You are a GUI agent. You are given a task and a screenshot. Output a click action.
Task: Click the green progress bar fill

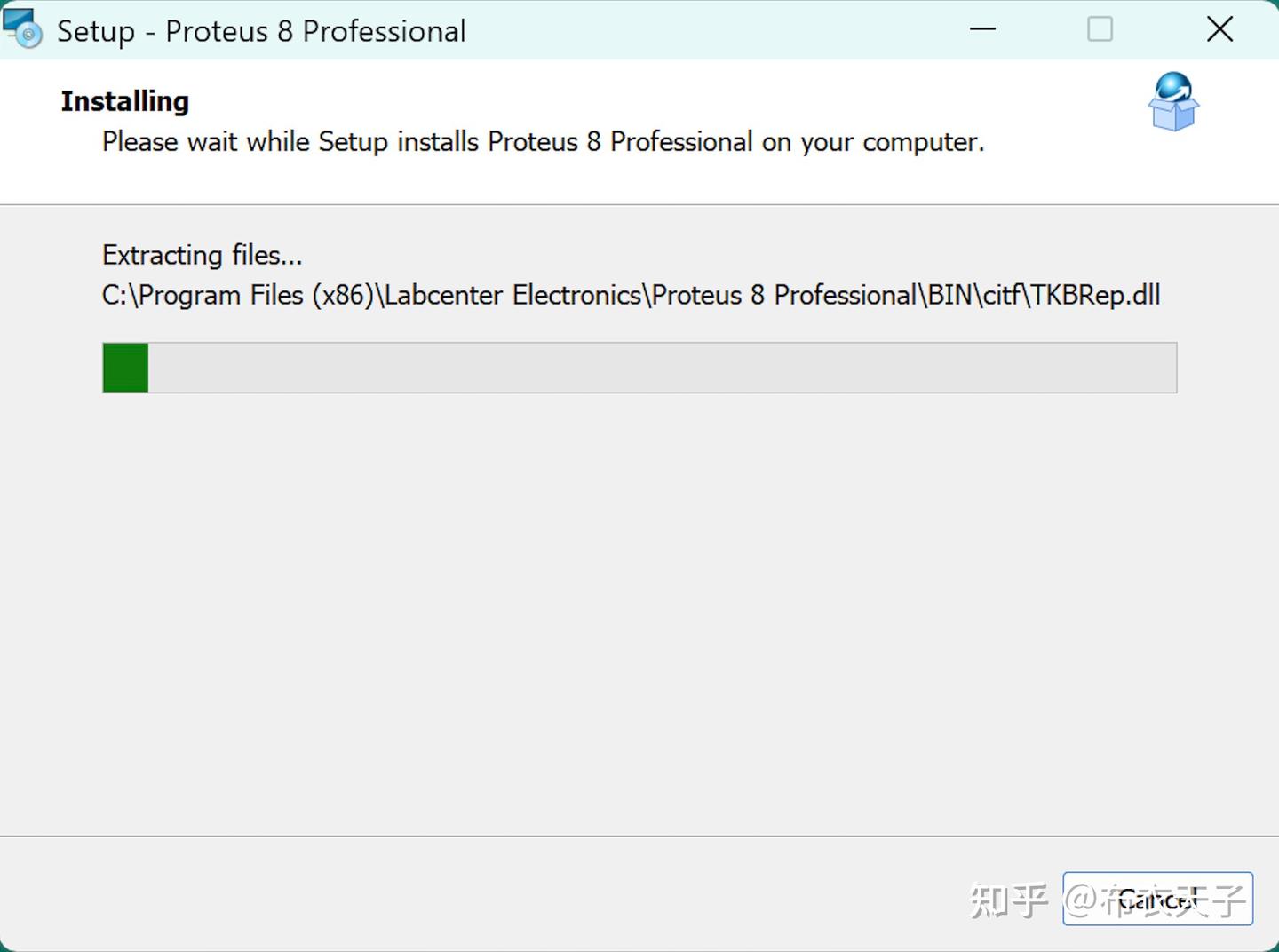coord(125,367)
